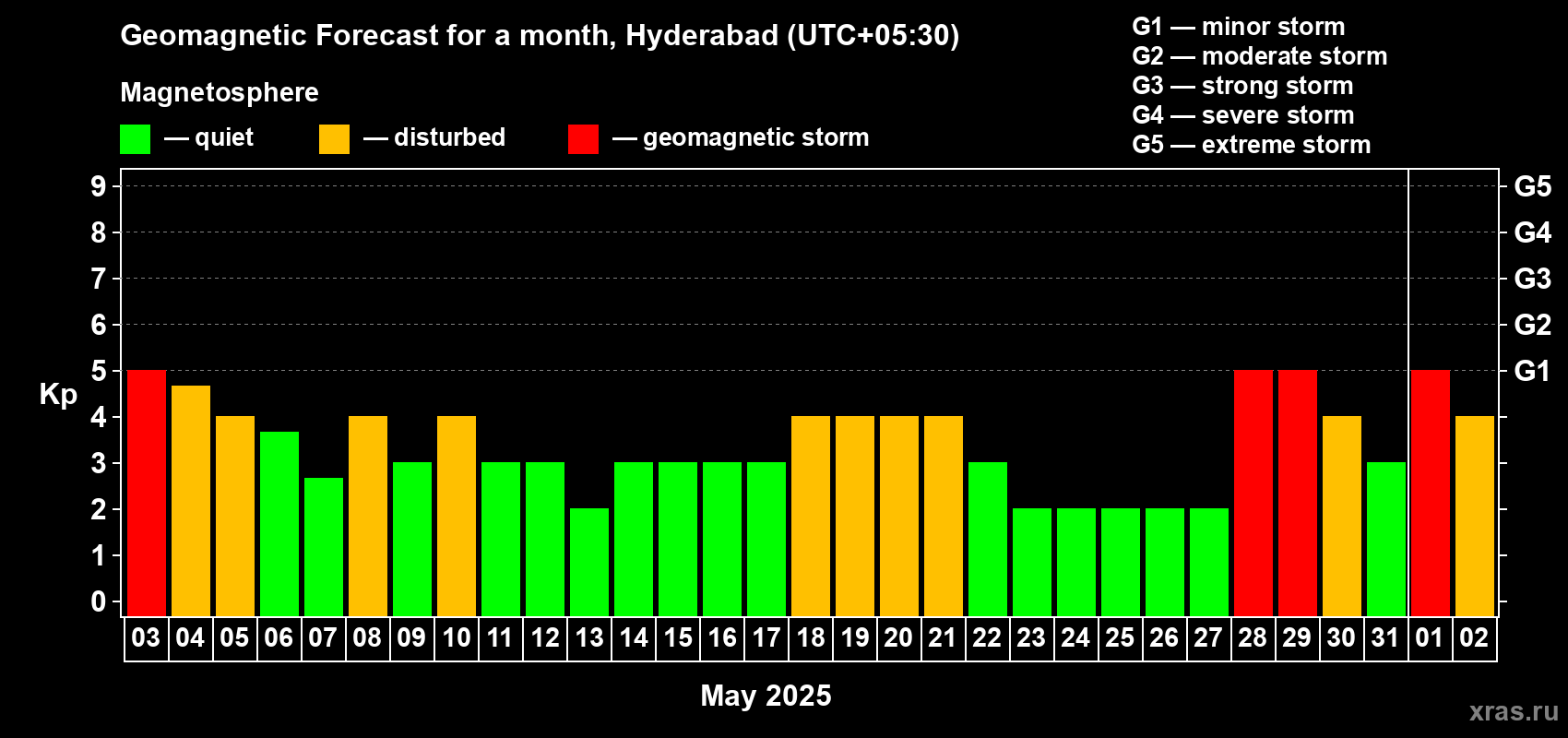Viewport: 1568px width, 738px height.
Task: Select the green bar for day 22
Action: click(988, 540)
